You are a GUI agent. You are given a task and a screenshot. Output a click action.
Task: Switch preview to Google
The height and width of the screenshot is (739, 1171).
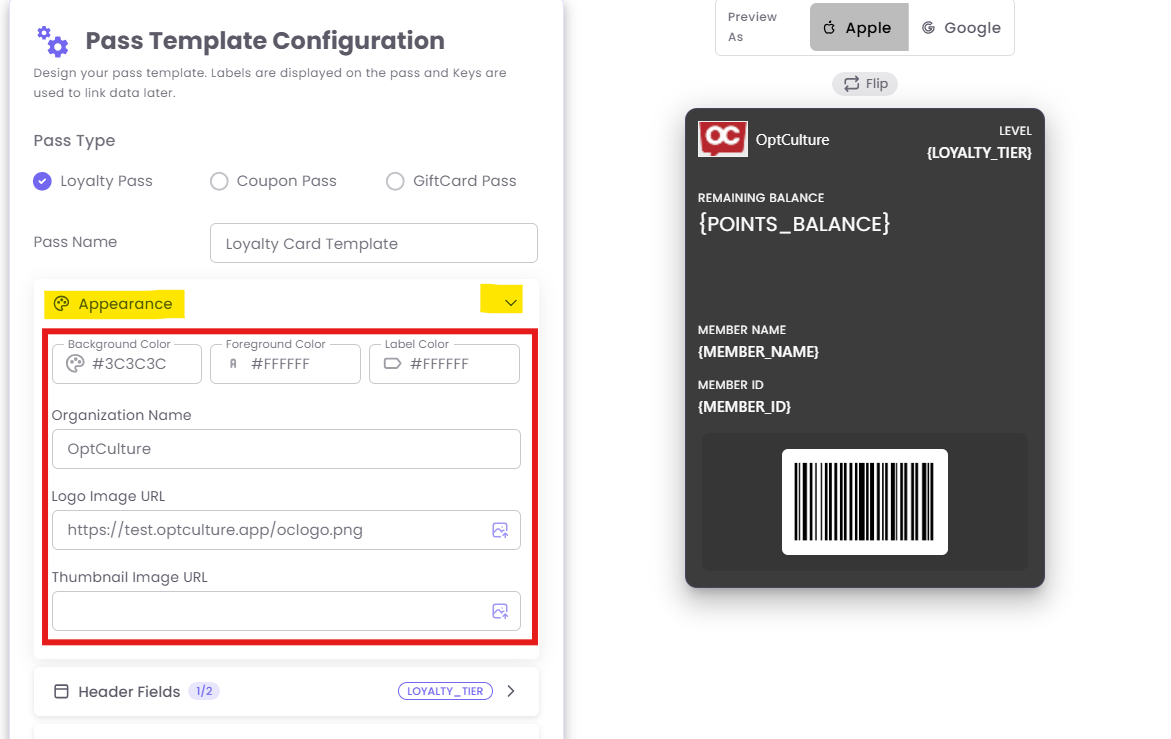tap(961, 28)
